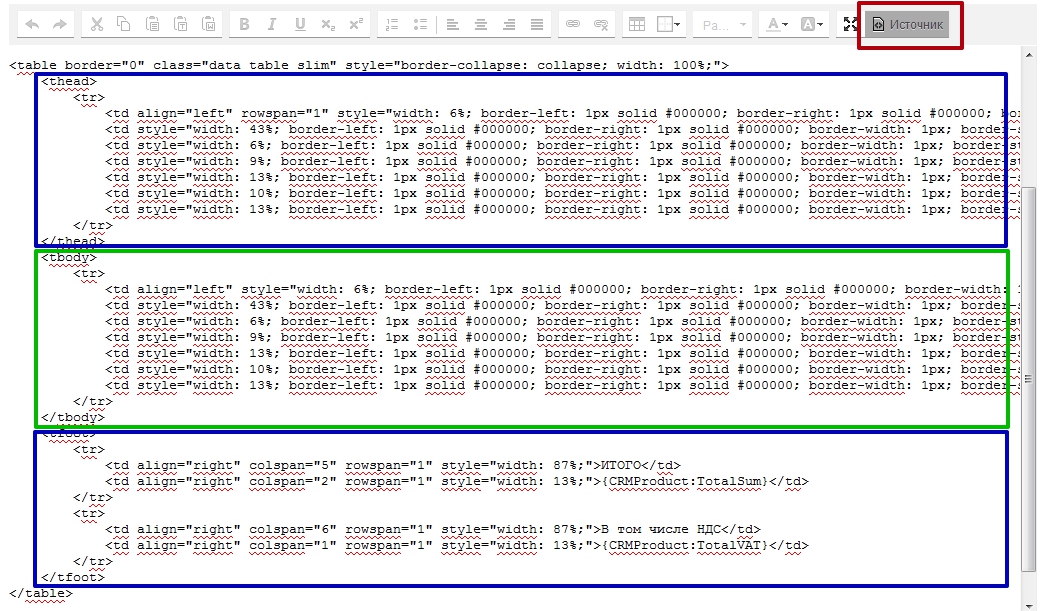Toggle Underline formatting
The height and width of the screenshot is (611, 1043).
pos(300,24)
